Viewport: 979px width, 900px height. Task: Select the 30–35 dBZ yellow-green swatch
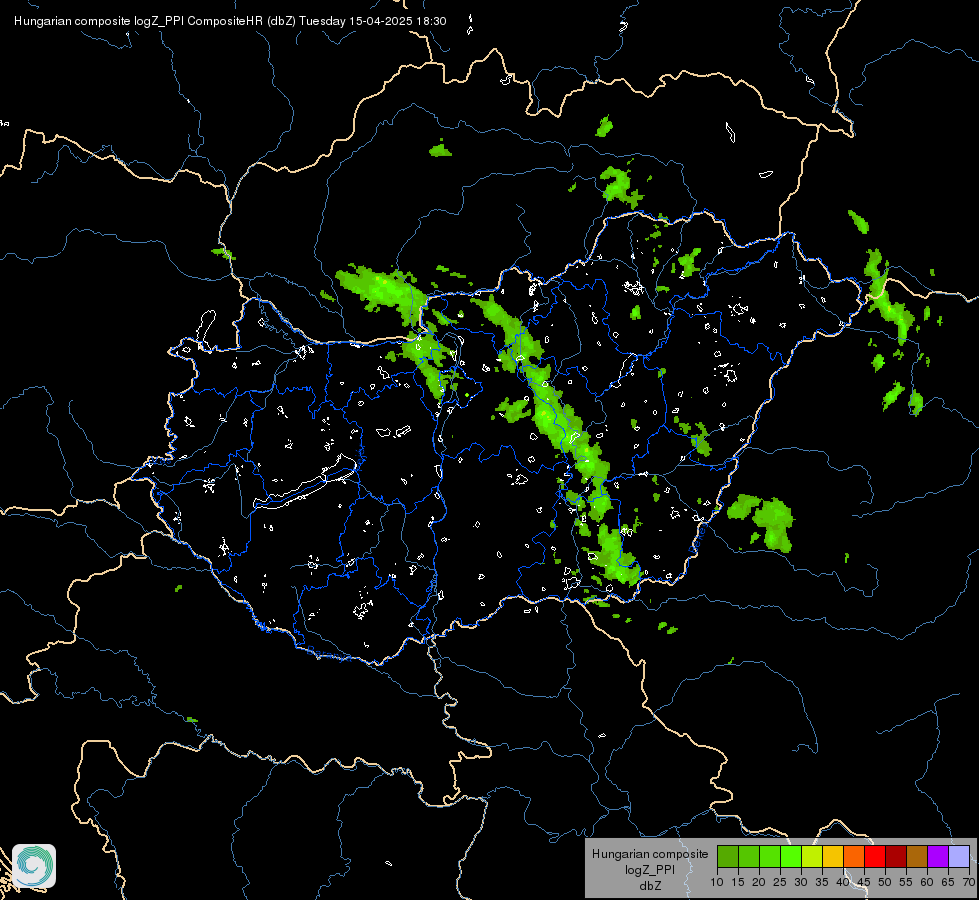pos(812,856)
